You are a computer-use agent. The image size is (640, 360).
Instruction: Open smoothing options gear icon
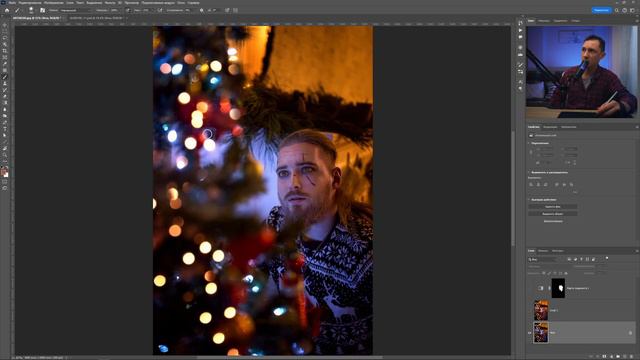202,10
